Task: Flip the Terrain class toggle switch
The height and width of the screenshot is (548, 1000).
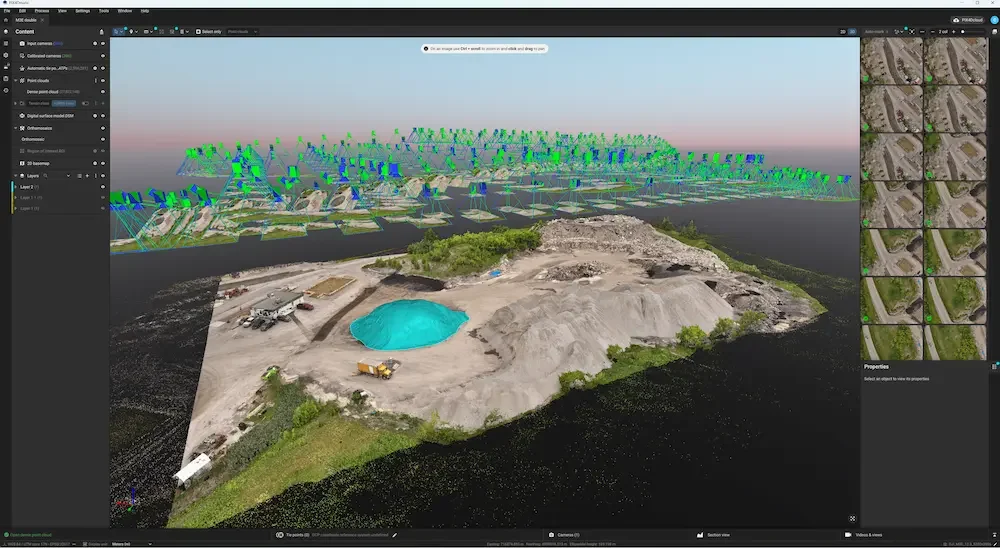Action: pyautogui.click(x=85, y=103)
